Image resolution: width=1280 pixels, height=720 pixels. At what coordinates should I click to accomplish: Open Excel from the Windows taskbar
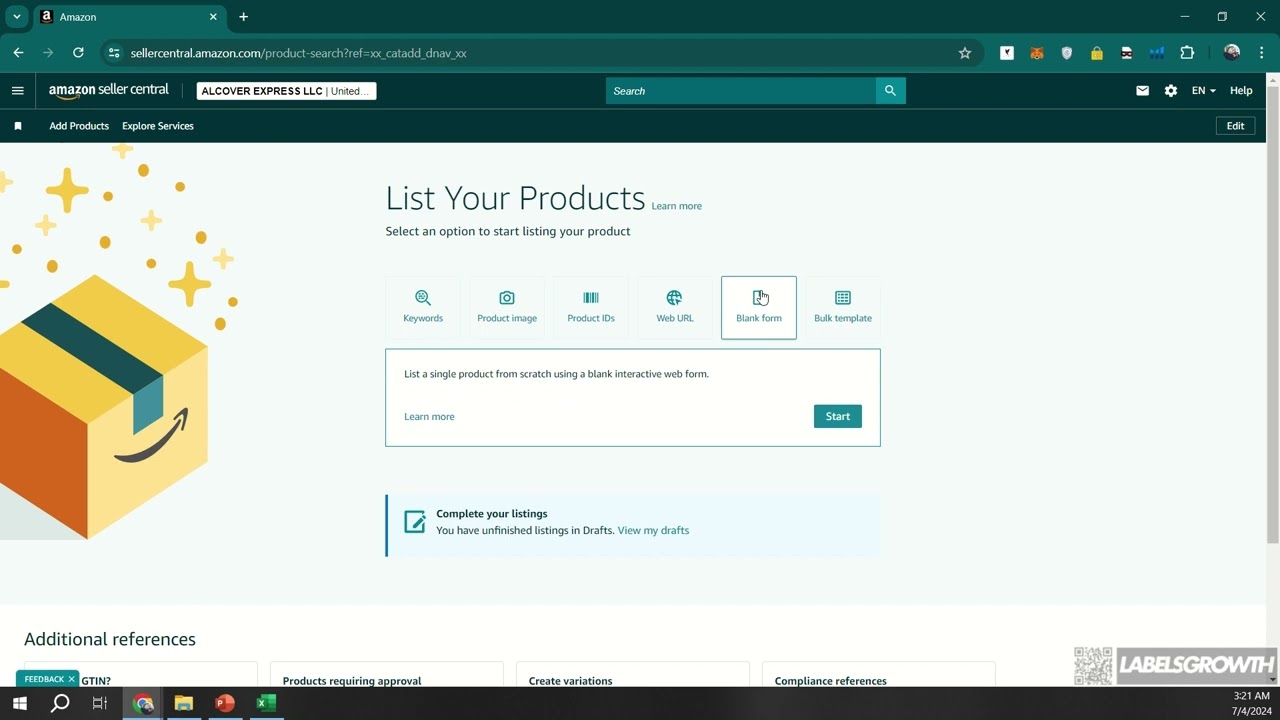coord(266,703)
